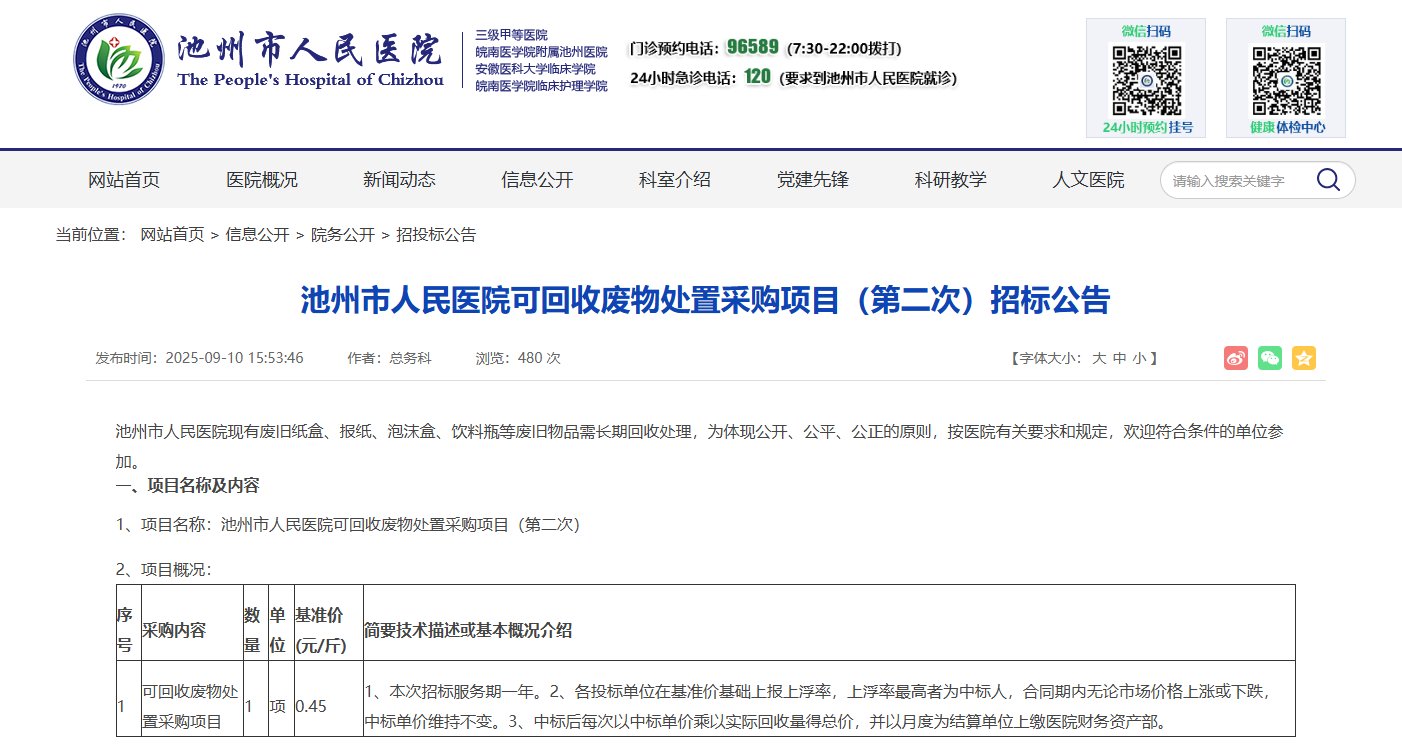Click the 门诊预约电话 96589 number
Image resolution: width=1402 pixels, height=746 pixels.
(x=752, y=47)
